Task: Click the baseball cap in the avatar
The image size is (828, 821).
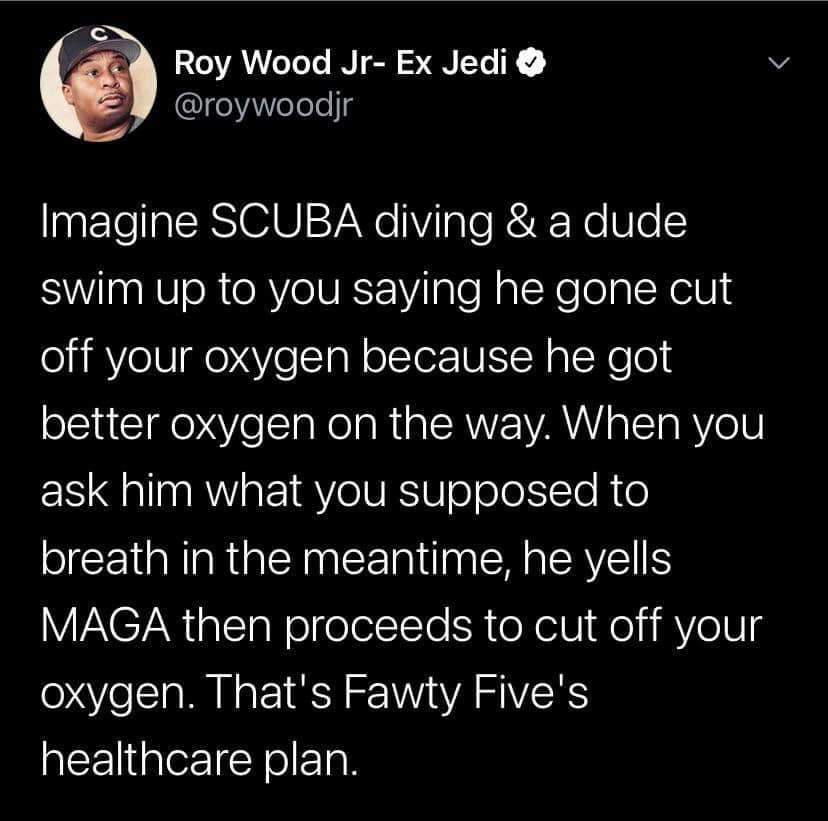Action: pyautogui.click(x=98, y=51)
